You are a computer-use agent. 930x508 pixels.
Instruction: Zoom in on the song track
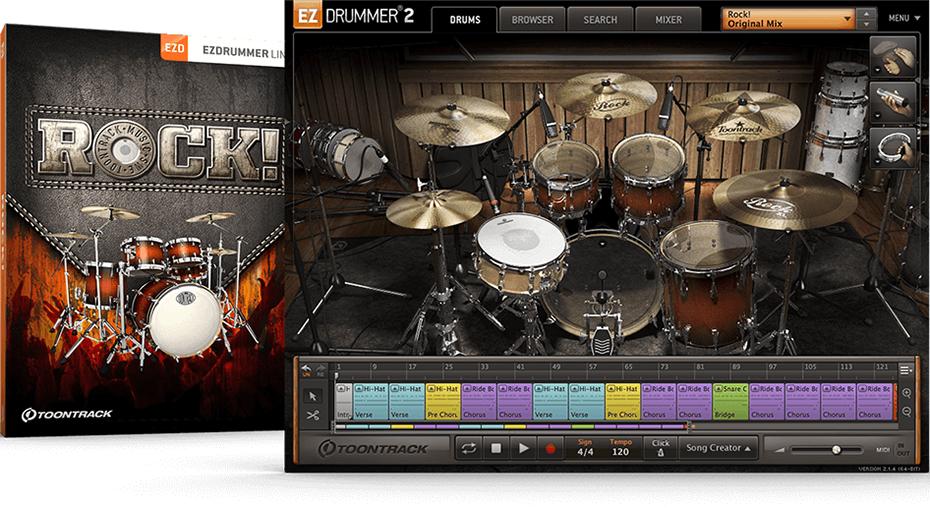coord(907,393)
